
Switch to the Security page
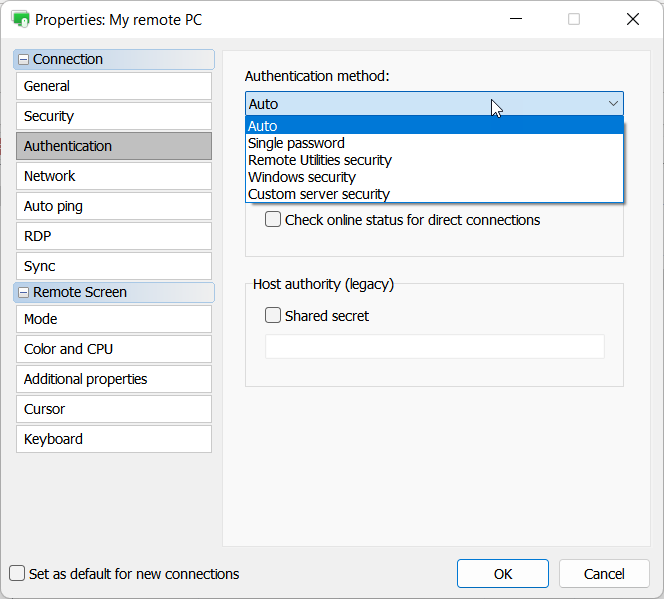click(x=113, y=116)
